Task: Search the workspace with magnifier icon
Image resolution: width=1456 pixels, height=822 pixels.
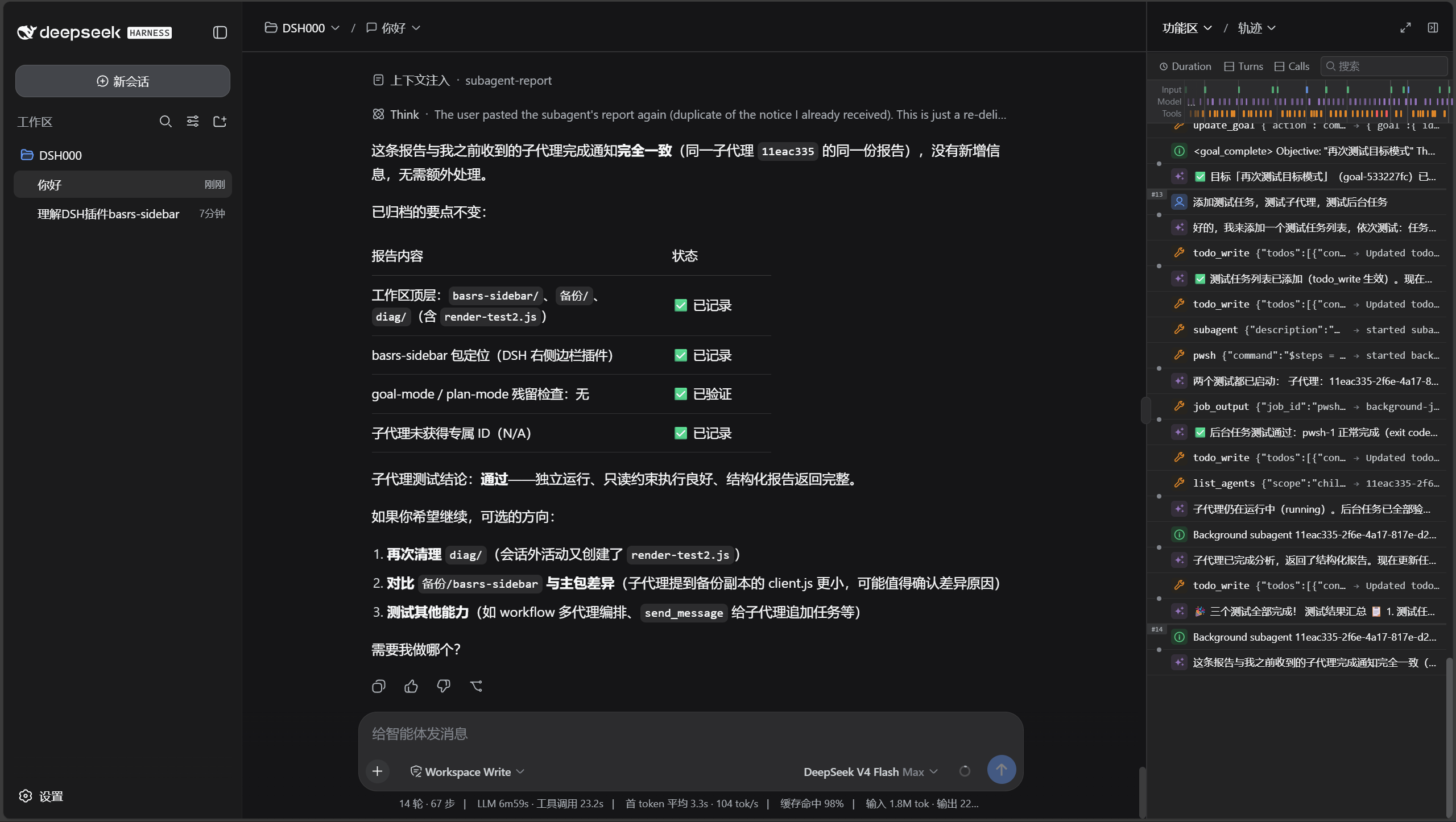Action: tap(166, 121)
